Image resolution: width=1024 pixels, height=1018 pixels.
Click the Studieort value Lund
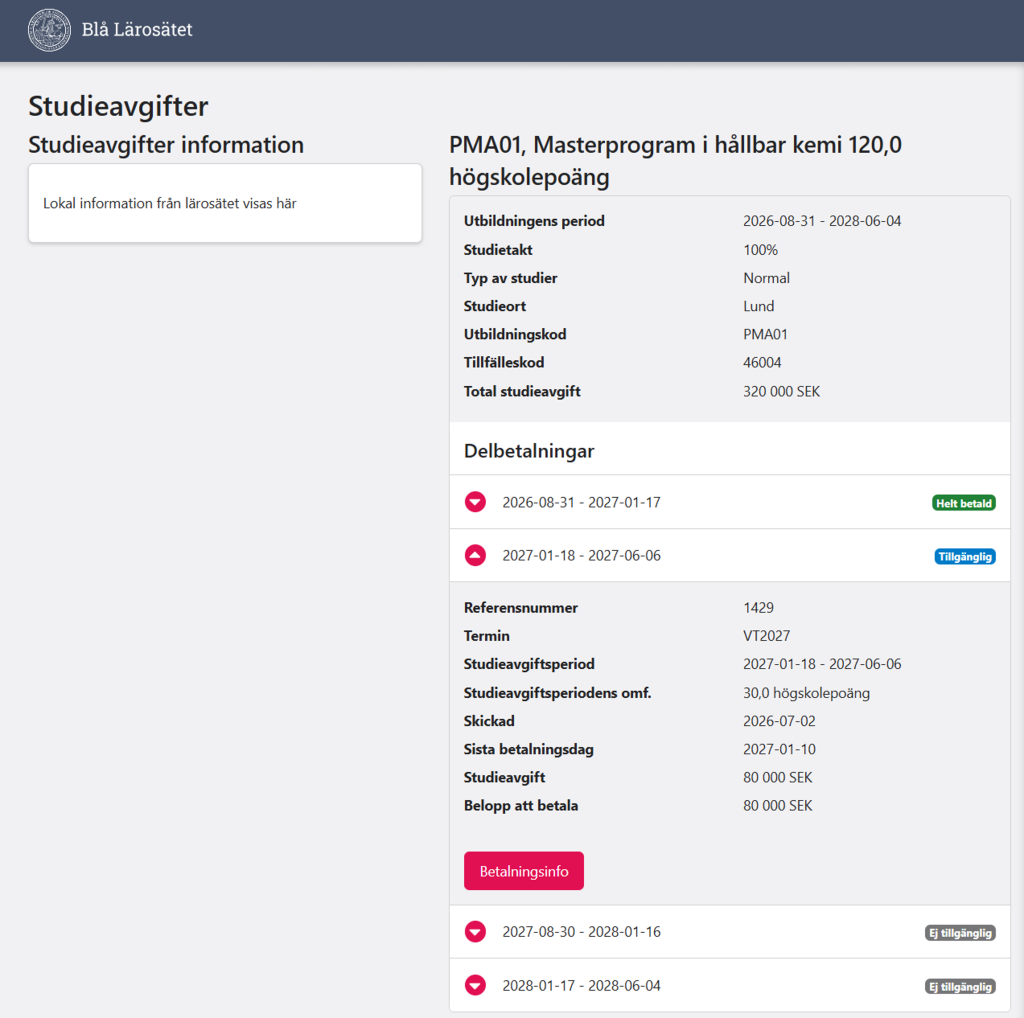(758, 306)
